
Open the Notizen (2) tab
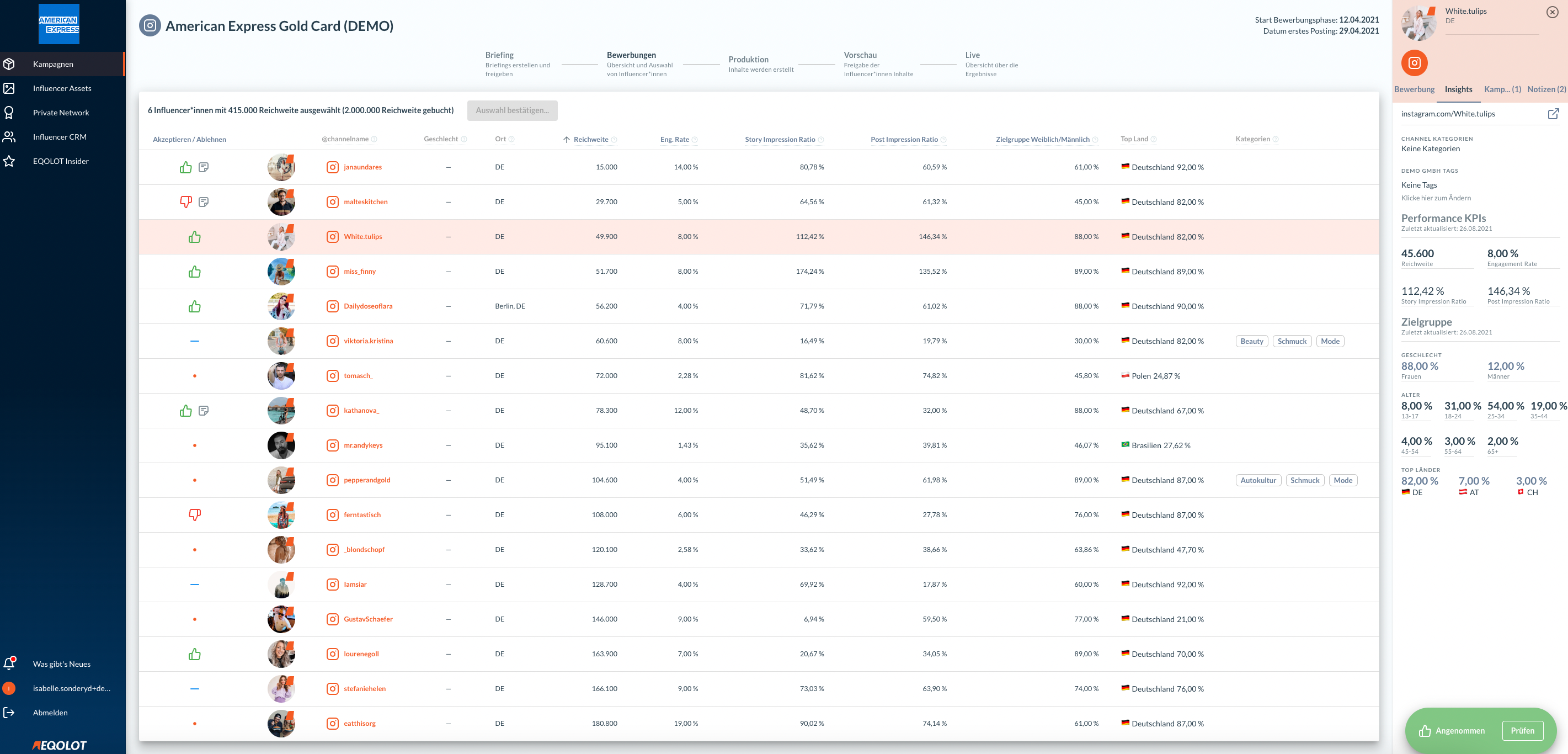1546,89
